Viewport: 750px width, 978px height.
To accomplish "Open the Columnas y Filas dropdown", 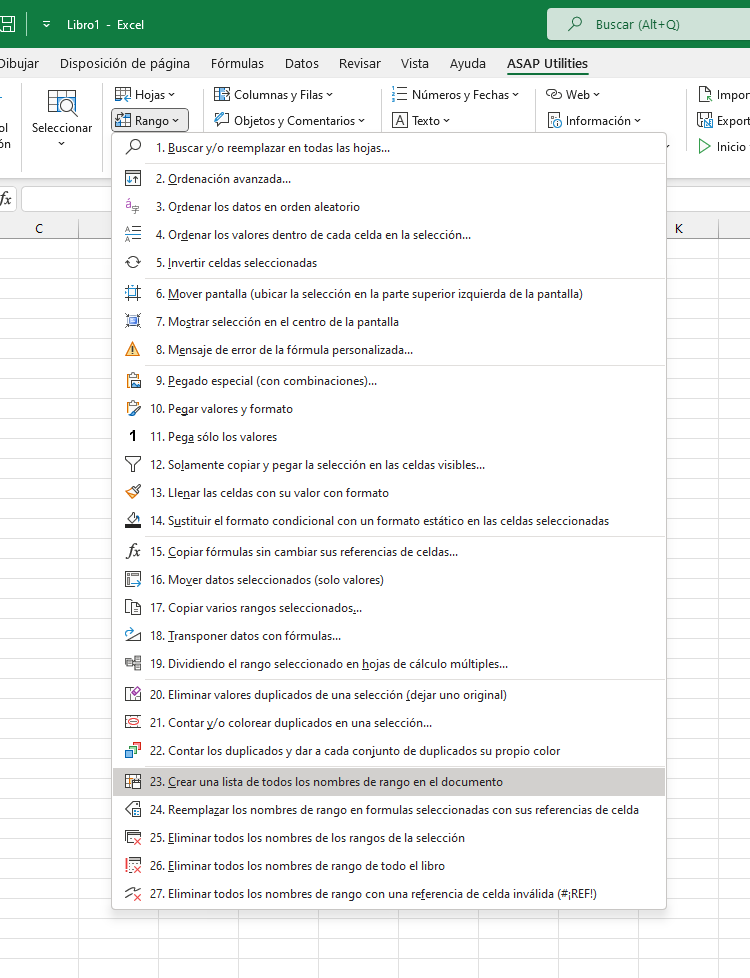I will click(x=273, y=95).
